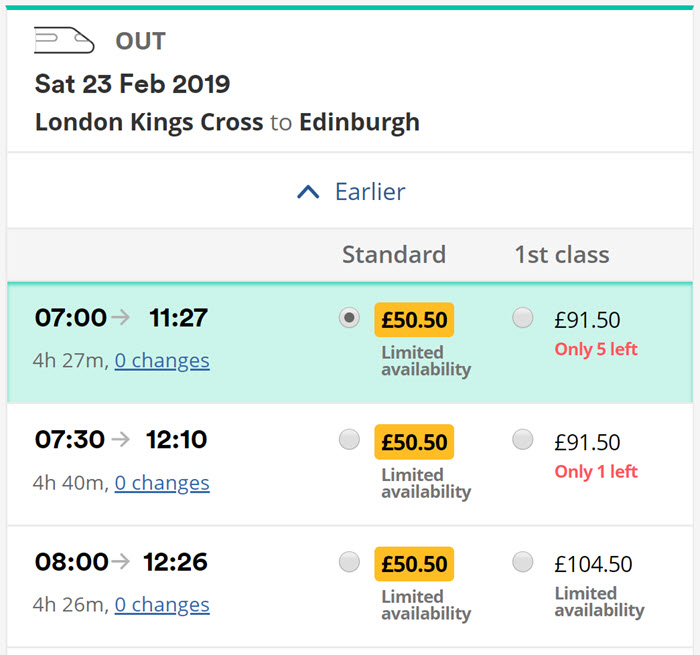This screenshot has width=700, height=655.
Task: Select Standard fare for 07:30 train
Action: pyautogui.click(x=349, y=439)
